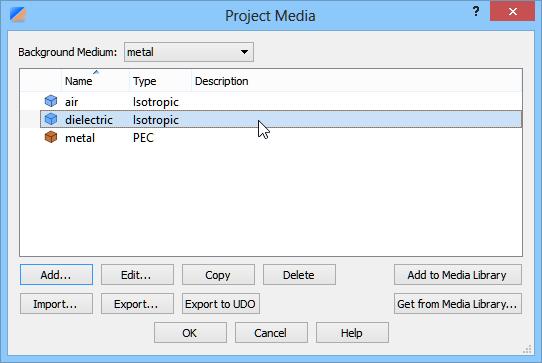Copy the selected medium
542x363 pixels.
218,275
